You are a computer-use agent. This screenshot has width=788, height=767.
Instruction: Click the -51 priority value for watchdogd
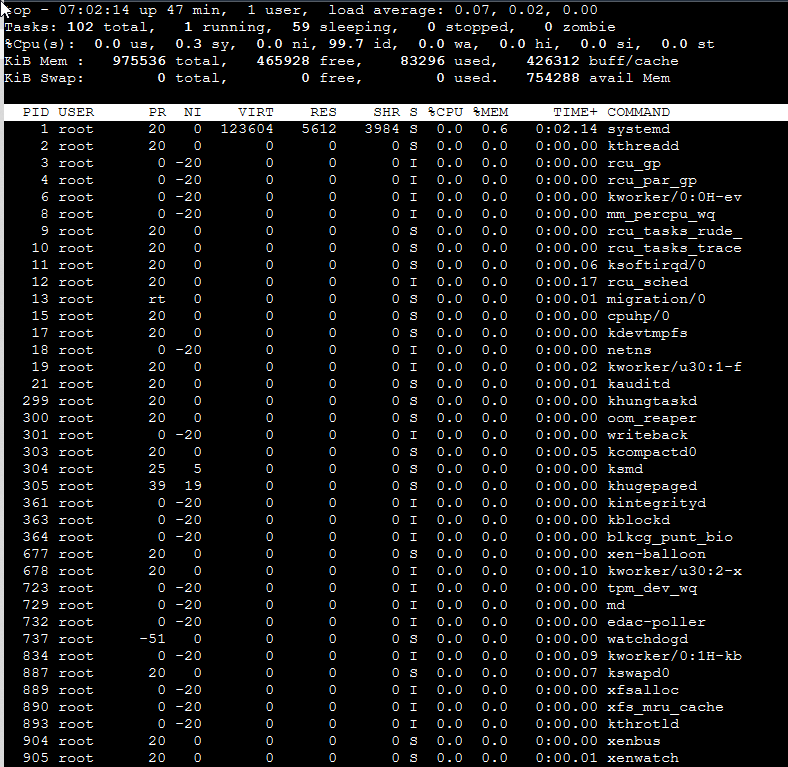point(153,639)
